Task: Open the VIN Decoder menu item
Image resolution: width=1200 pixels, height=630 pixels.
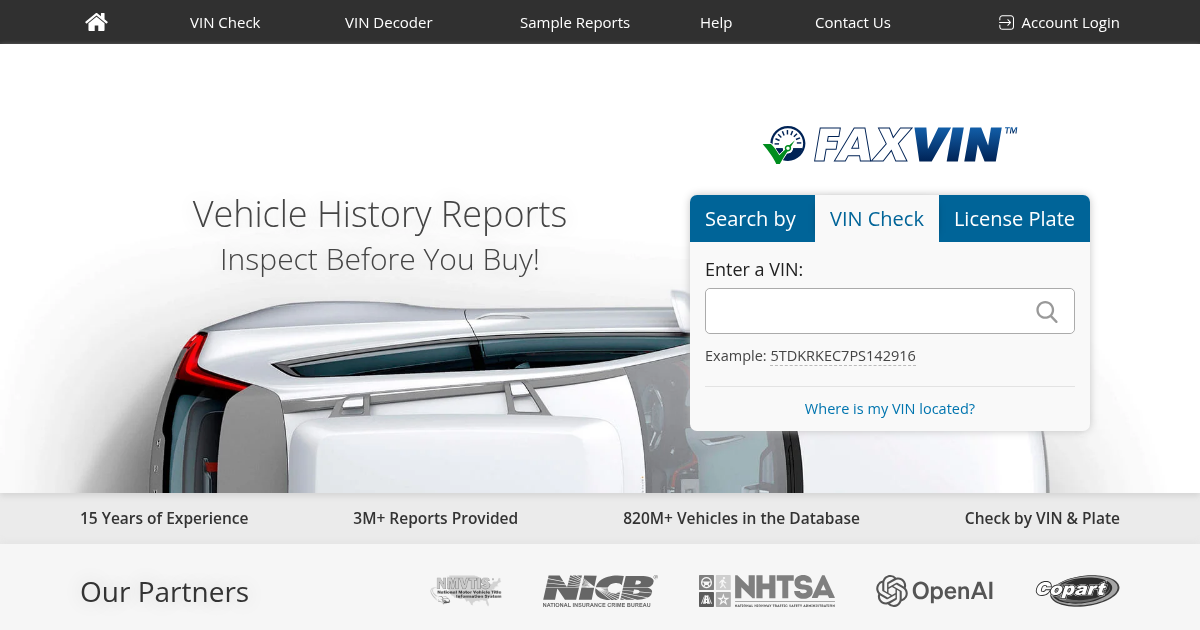Action: (x=389, y=22)
